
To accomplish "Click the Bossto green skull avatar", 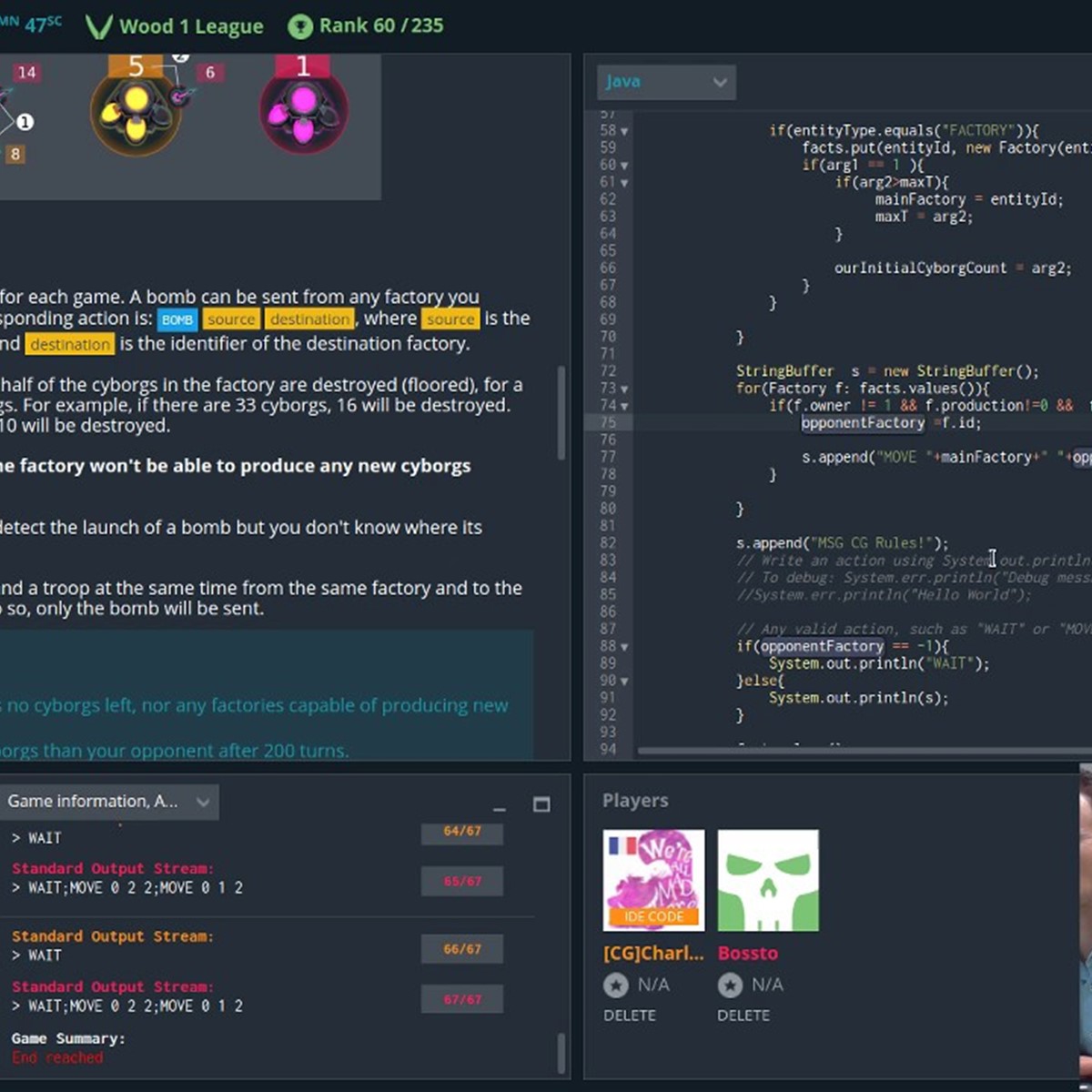I will tap(768, 880).
